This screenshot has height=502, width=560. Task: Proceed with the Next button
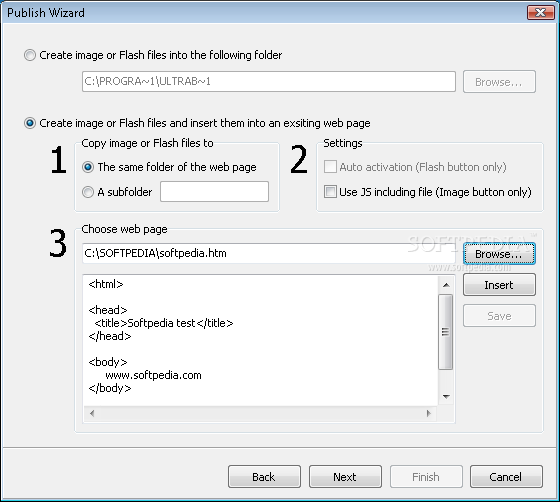pyautogui.click(x=345, y=477)
